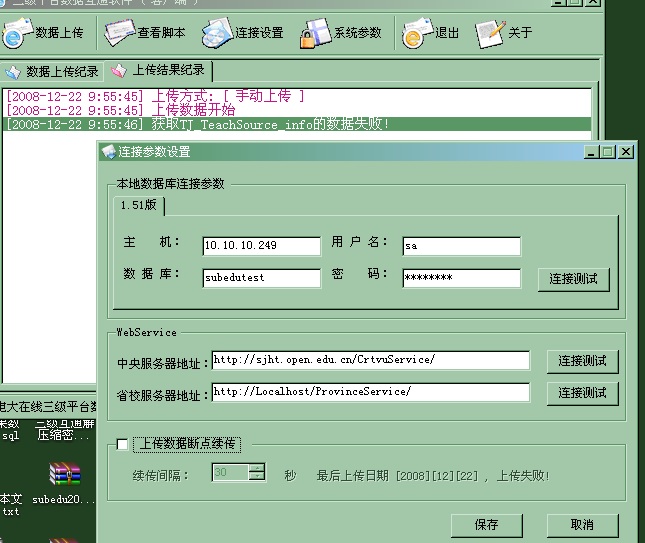Open 查看脚本 script viewer icon
Viewport: 645px width, 543px height.
pyautogui.click(x=121, y=34)
